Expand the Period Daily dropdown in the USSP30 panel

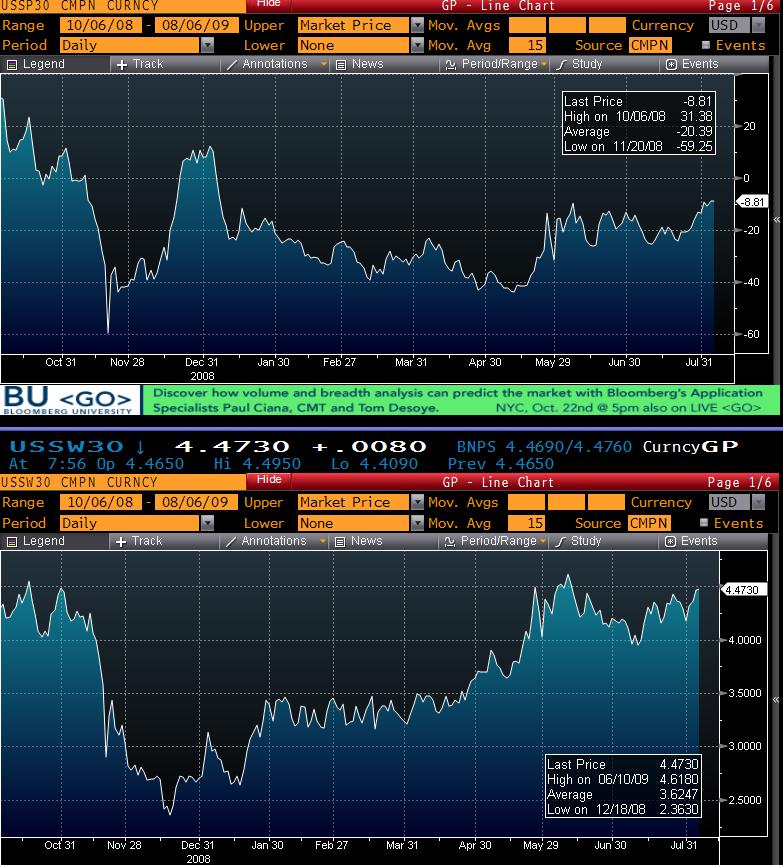point(207,45)
